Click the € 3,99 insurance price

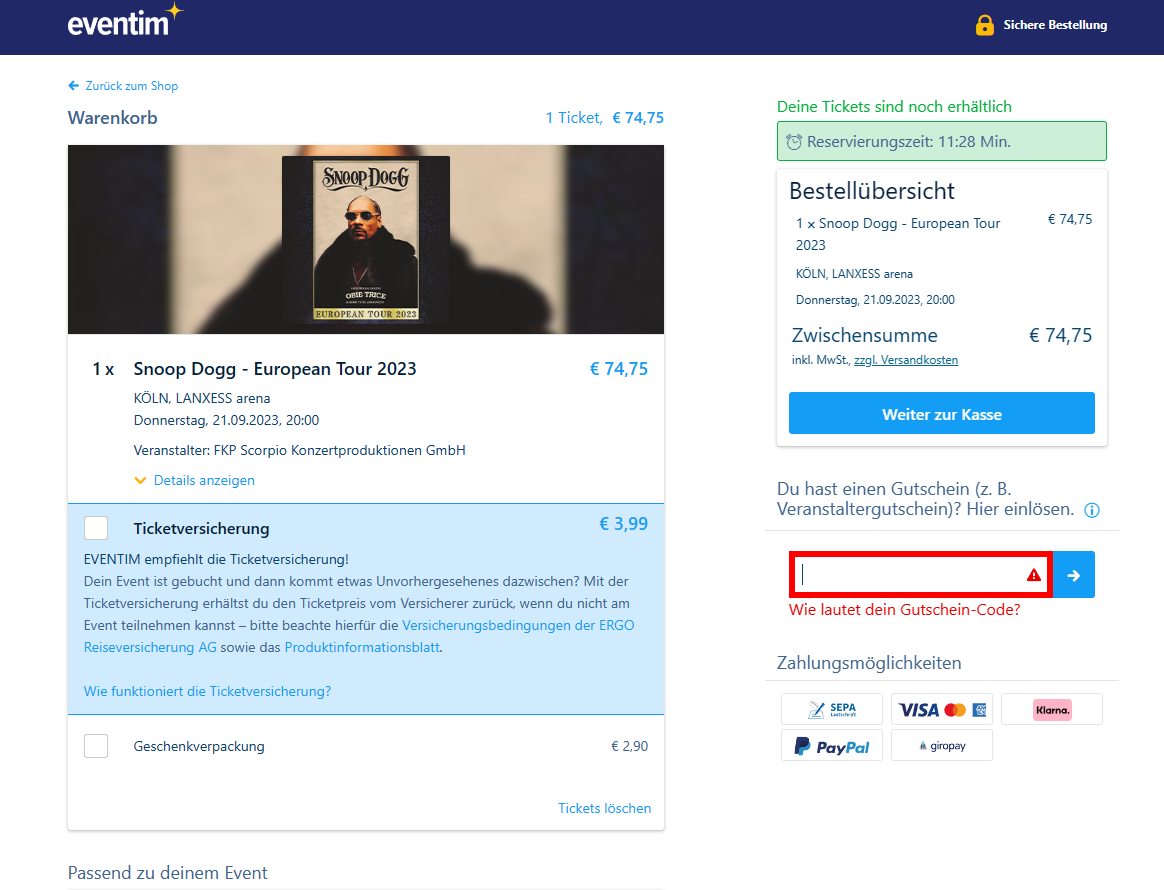[624, 524]
